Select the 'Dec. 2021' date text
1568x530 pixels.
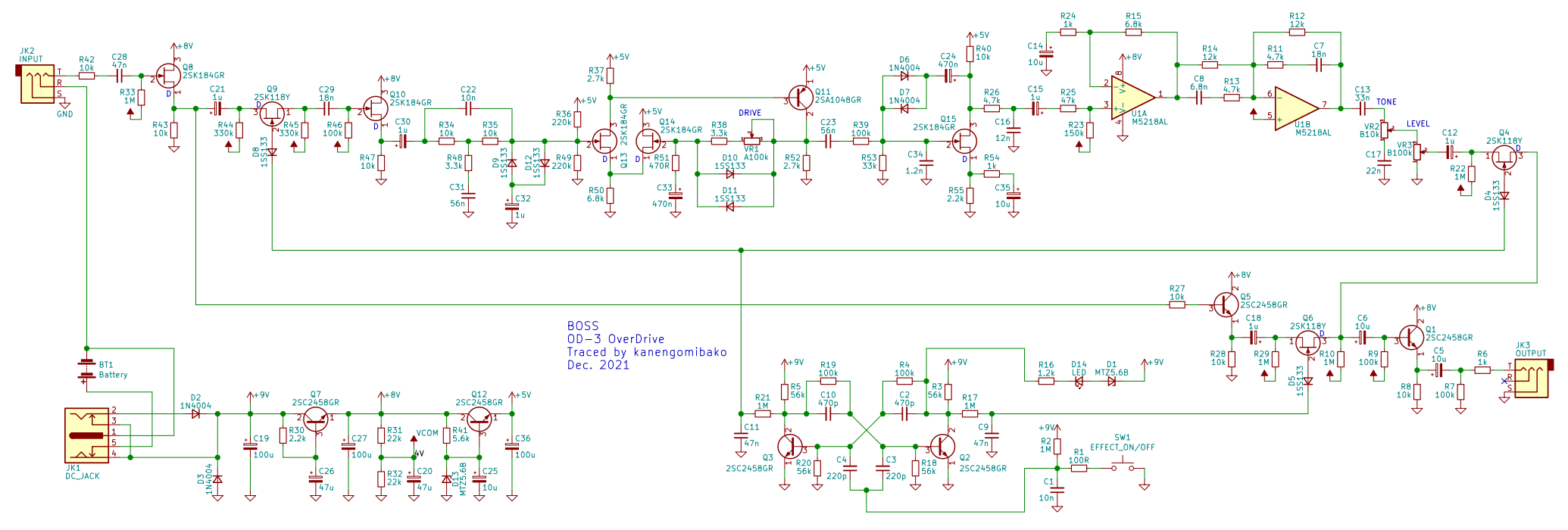pyautogui.click(x=598, y=365)
